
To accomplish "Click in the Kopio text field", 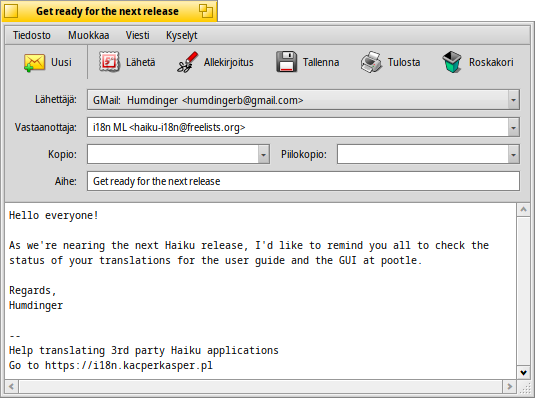I will point(173,154).
